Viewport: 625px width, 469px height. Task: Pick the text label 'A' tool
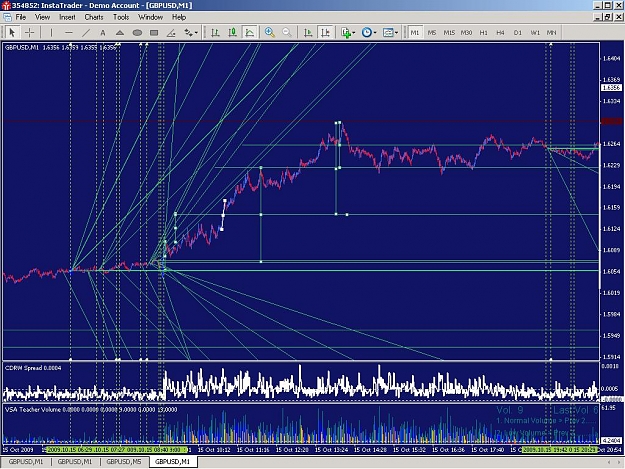[103, 33]
